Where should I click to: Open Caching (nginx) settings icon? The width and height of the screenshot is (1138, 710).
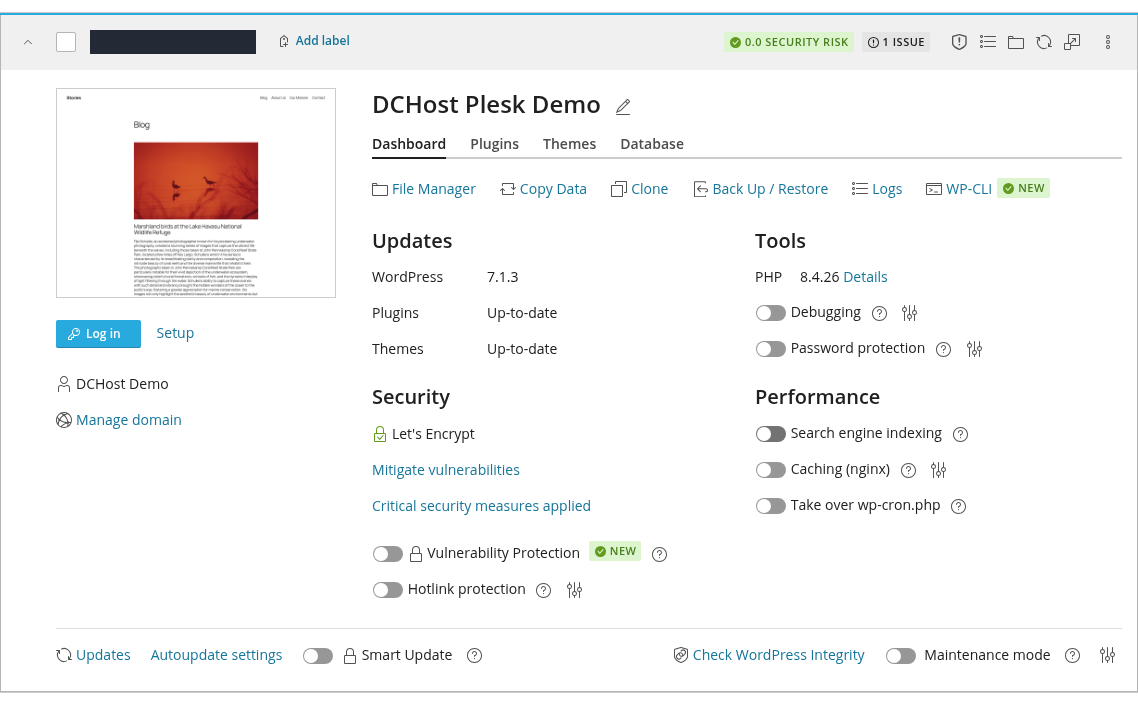[938, 470]
